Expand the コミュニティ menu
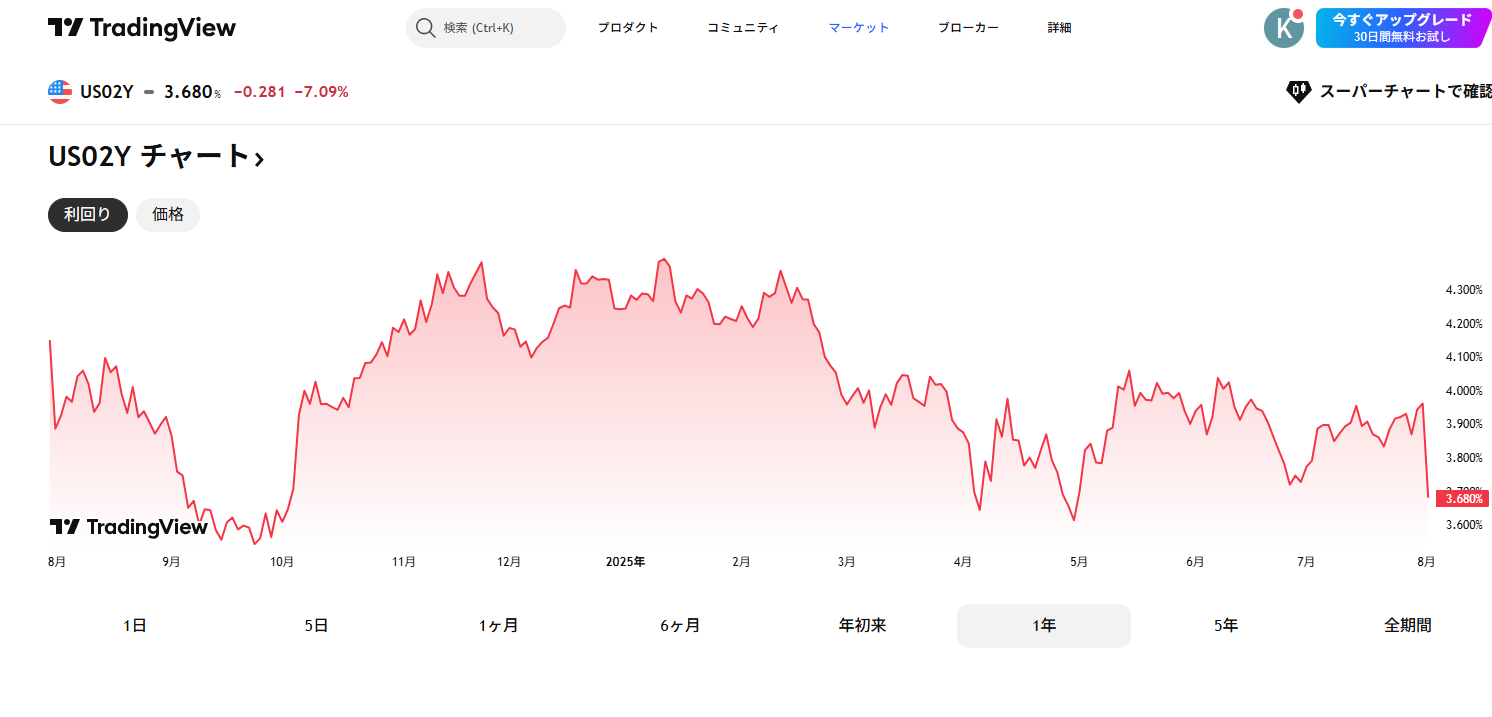Viewport: 1492px width, 717px height. point(742,28)
